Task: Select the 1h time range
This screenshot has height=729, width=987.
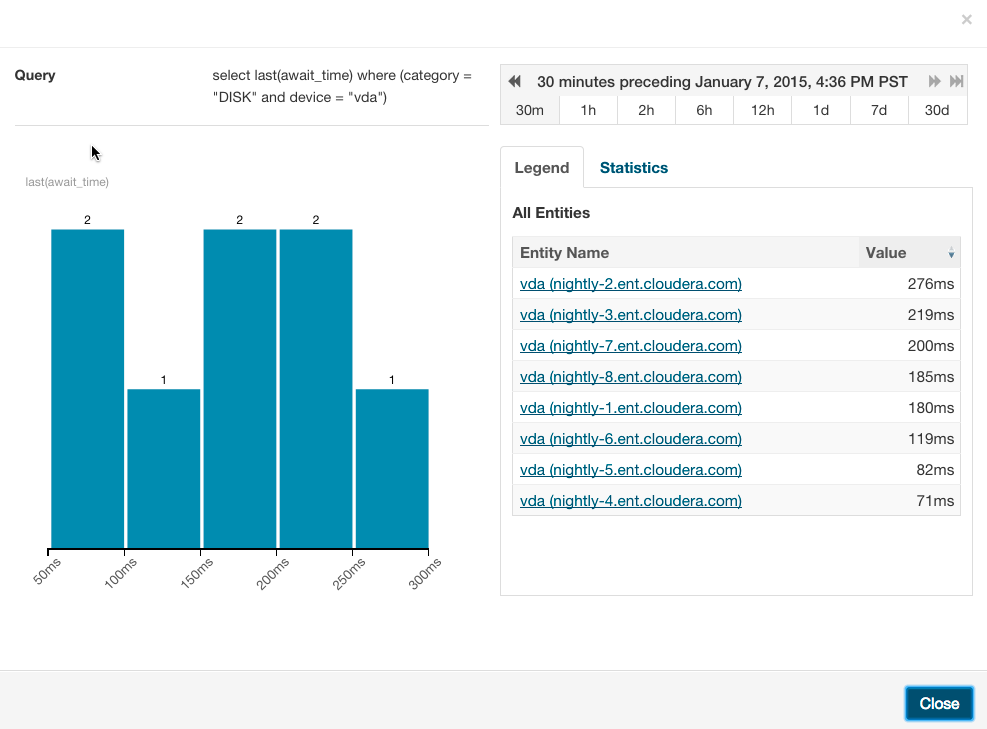Action: (x=588, y=110)
